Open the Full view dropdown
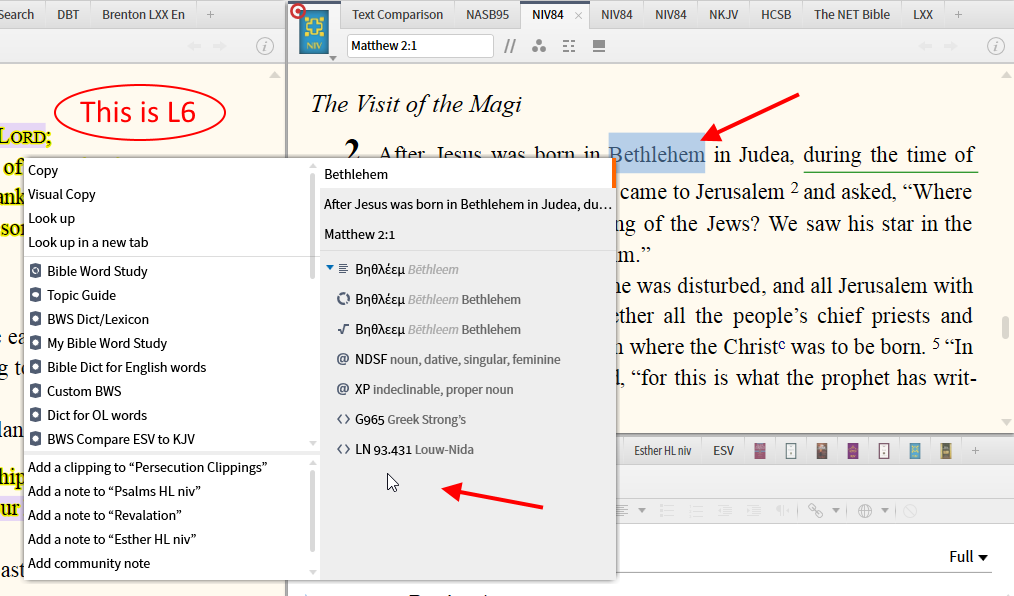 tap(968, 557)
